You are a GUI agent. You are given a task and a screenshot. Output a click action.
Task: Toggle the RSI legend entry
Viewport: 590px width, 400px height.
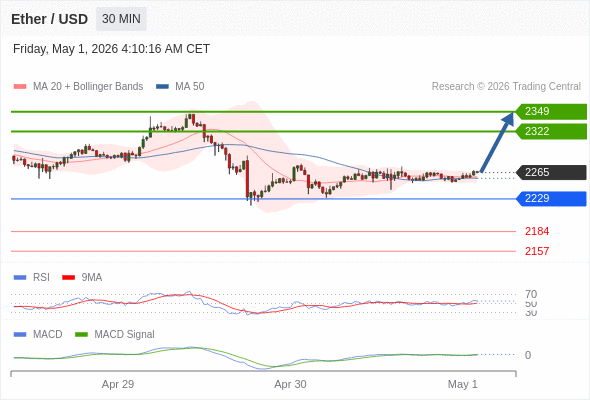point(32,277)
